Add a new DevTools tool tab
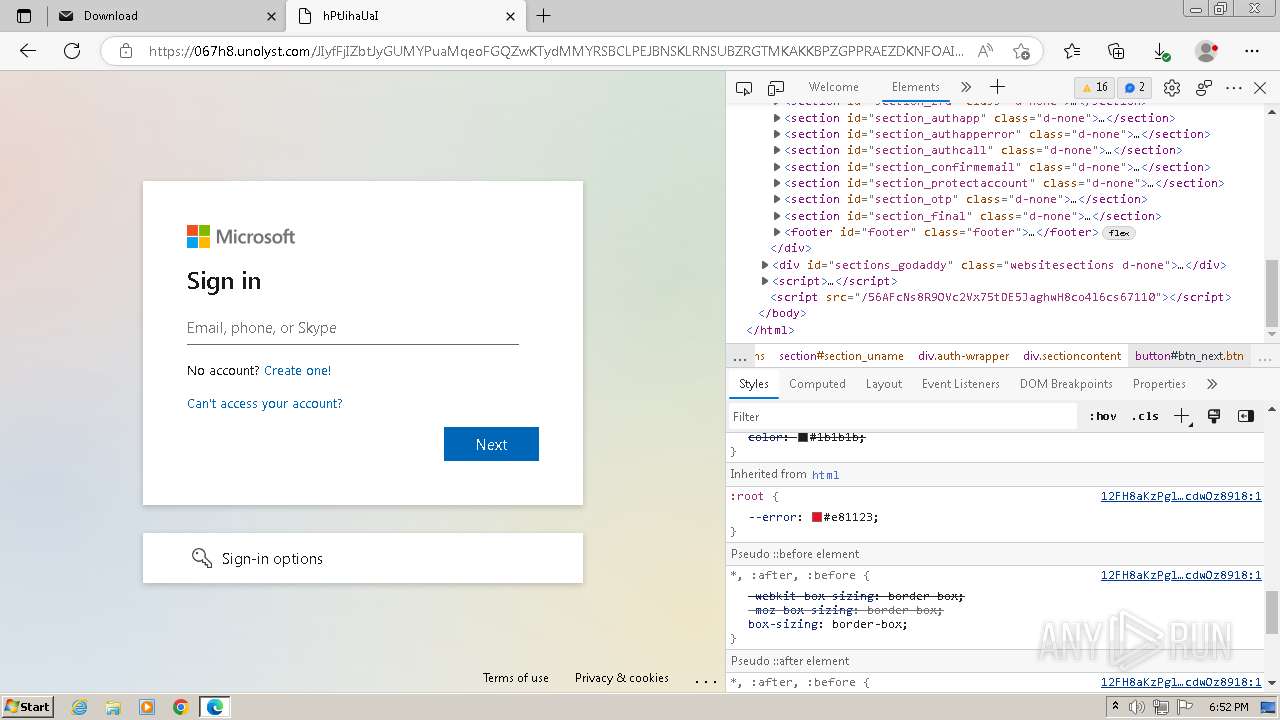The image size is (1280, 720). pos(997,87)
